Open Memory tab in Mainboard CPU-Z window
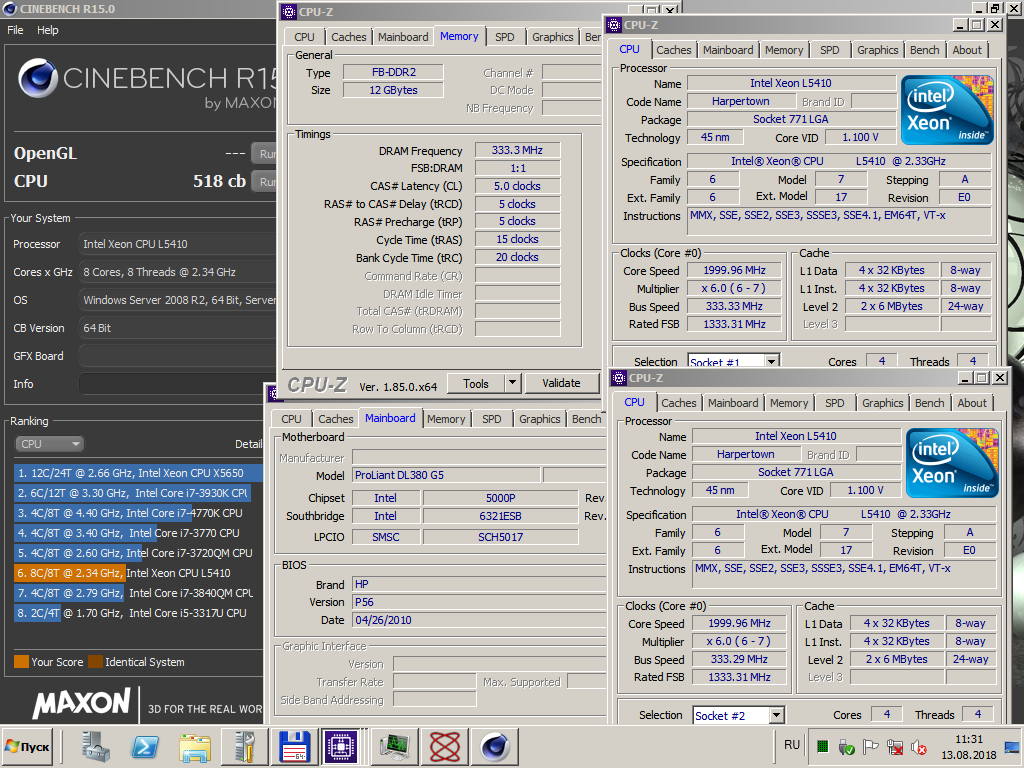This screenshot has height=768, width=1024. (446, 419)
